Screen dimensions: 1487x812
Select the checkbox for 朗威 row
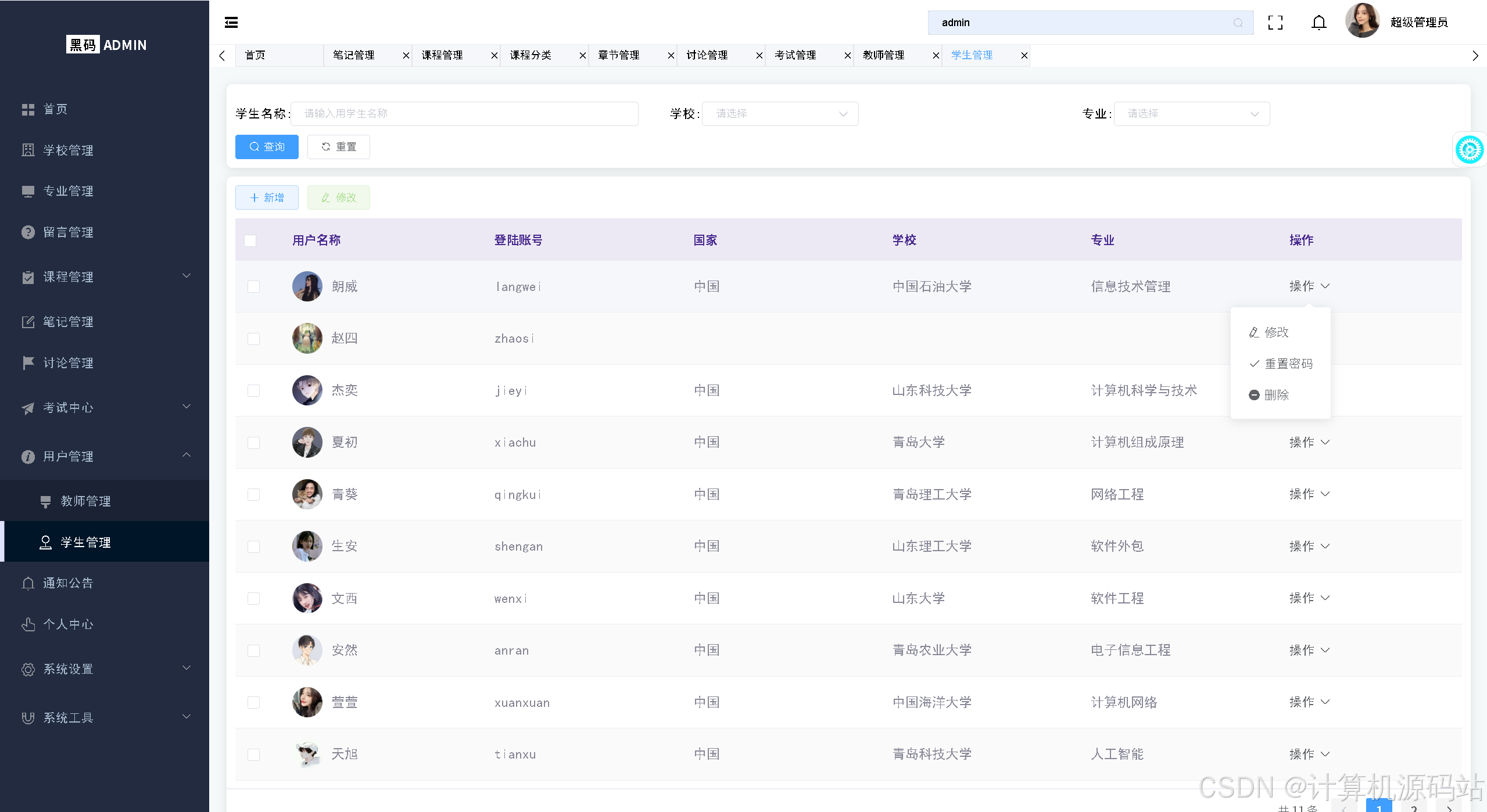pos(253,287)
